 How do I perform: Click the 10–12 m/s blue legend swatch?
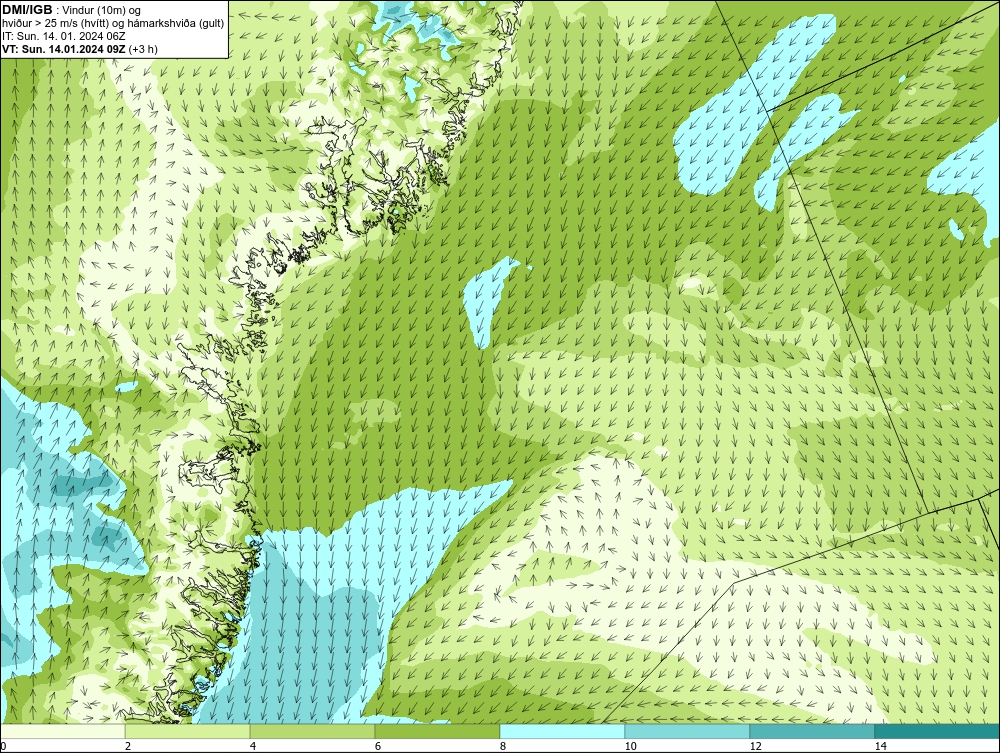(688, 731)
